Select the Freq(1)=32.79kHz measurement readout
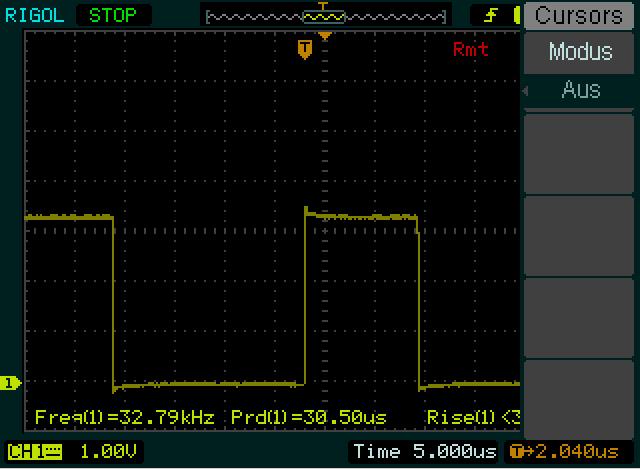Image resolution: width=640 pixels, height=469 pixels. [x=124, y=416]
